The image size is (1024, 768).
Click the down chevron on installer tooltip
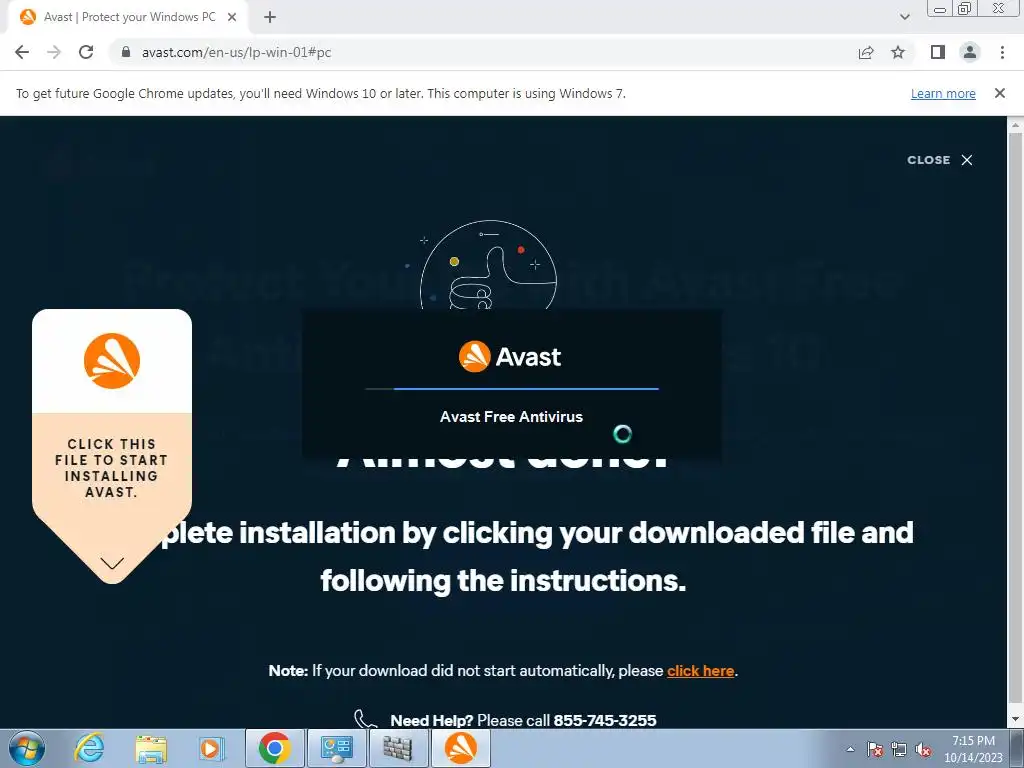pyautogui.click(x=112, y=563)
